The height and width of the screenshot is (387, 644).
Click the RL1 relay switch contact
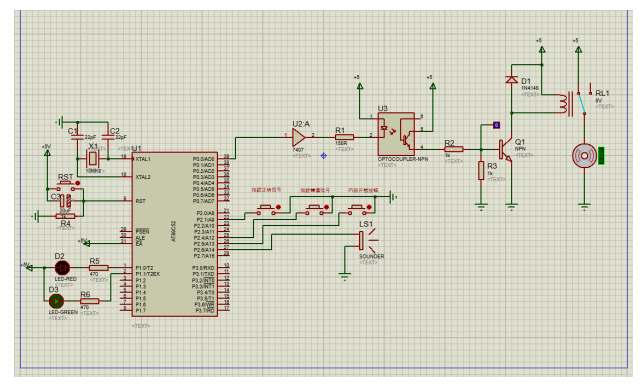point(582,103)
